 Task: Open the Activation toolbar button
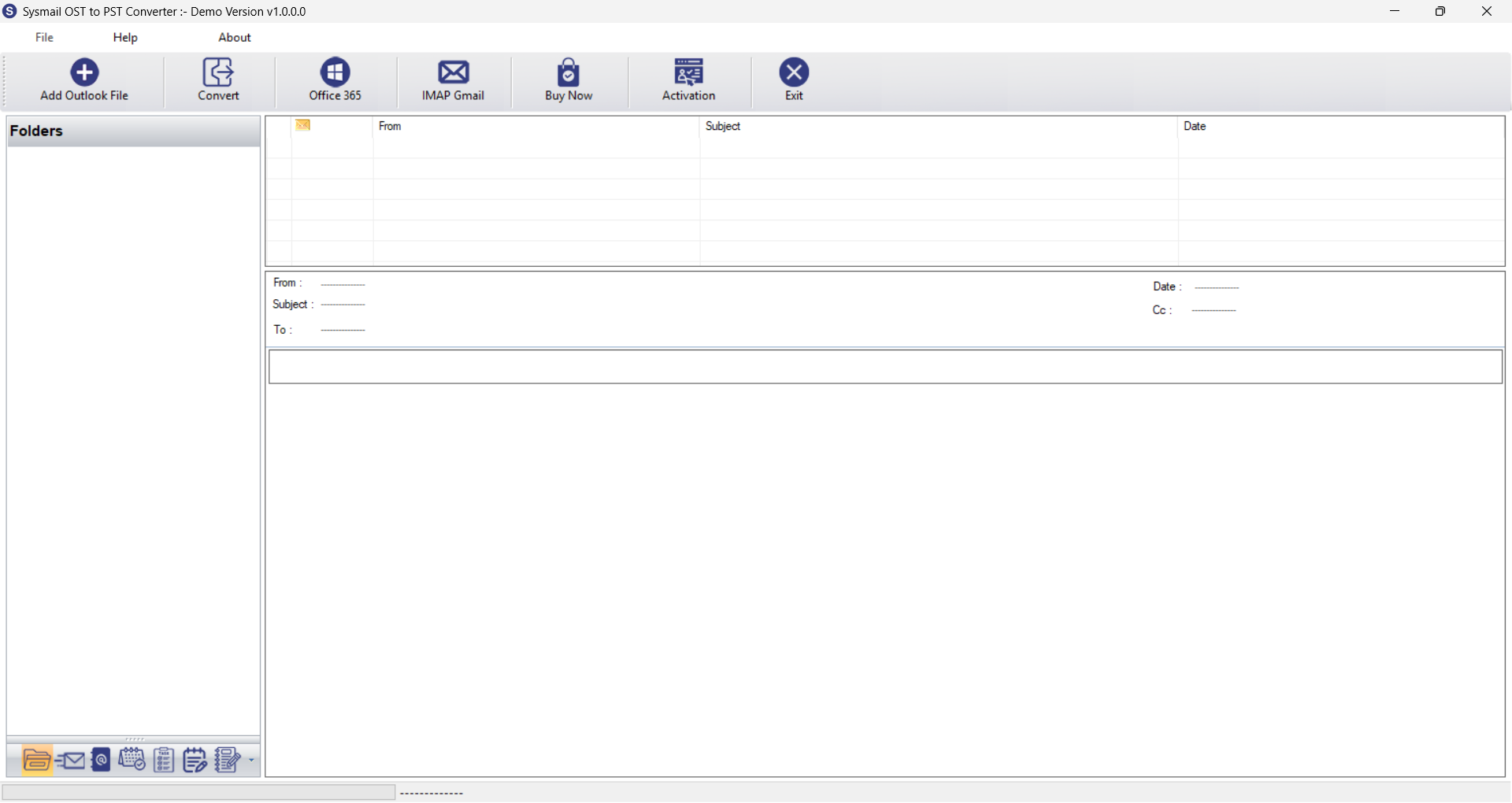tap(689, 80)
